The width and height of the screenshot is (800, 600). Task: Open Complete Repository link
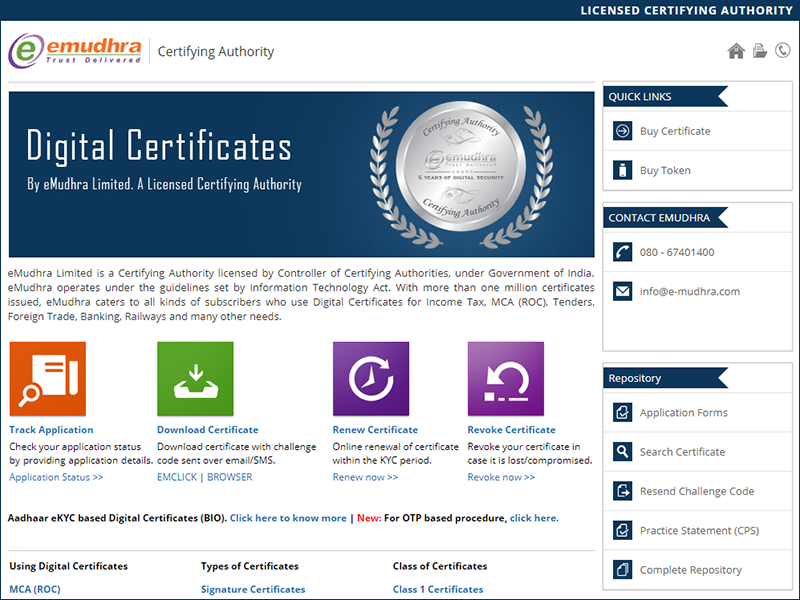coord(691,569)
